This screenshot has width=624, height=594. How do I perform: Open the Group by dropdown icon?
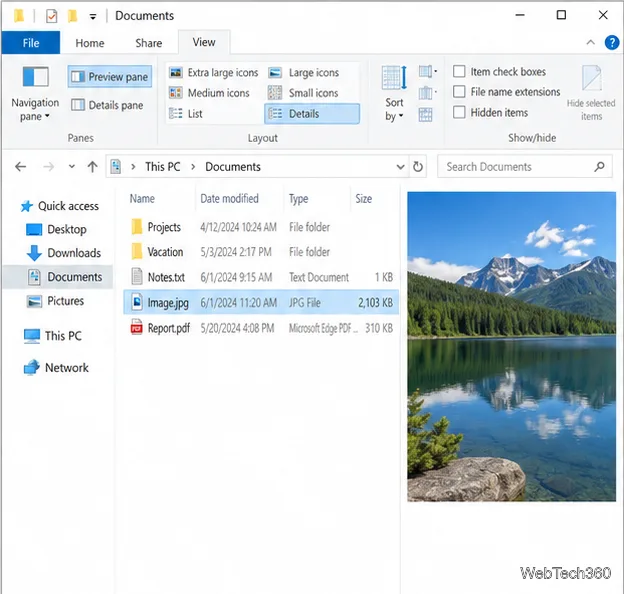(x=427, y=72)
